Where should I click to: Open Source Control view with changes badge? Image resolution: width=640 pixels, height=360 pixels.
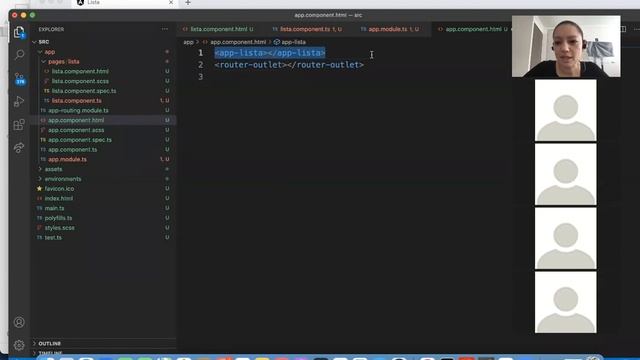19,78
